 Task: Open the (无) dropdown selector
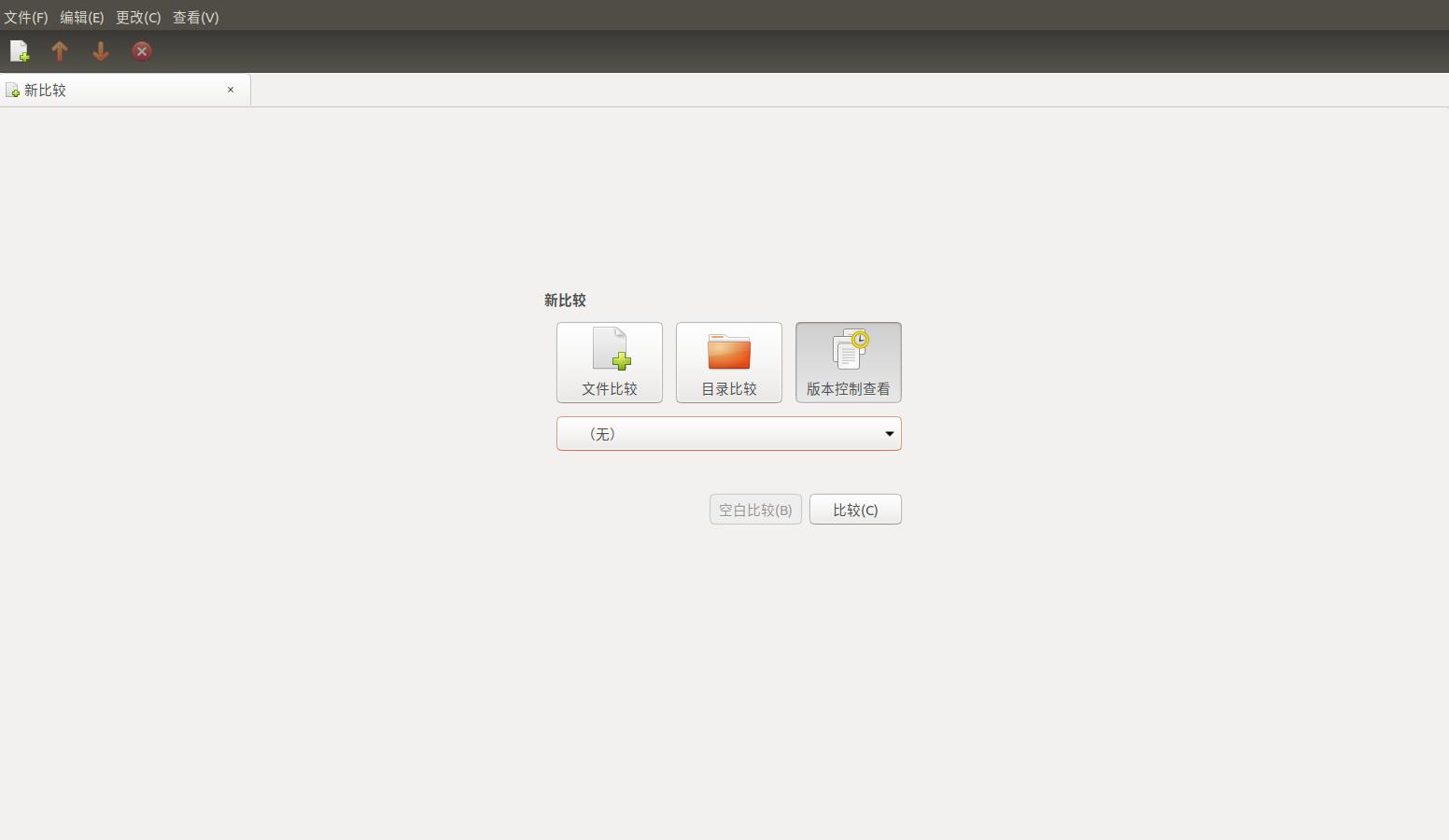[x=728, y=433]
